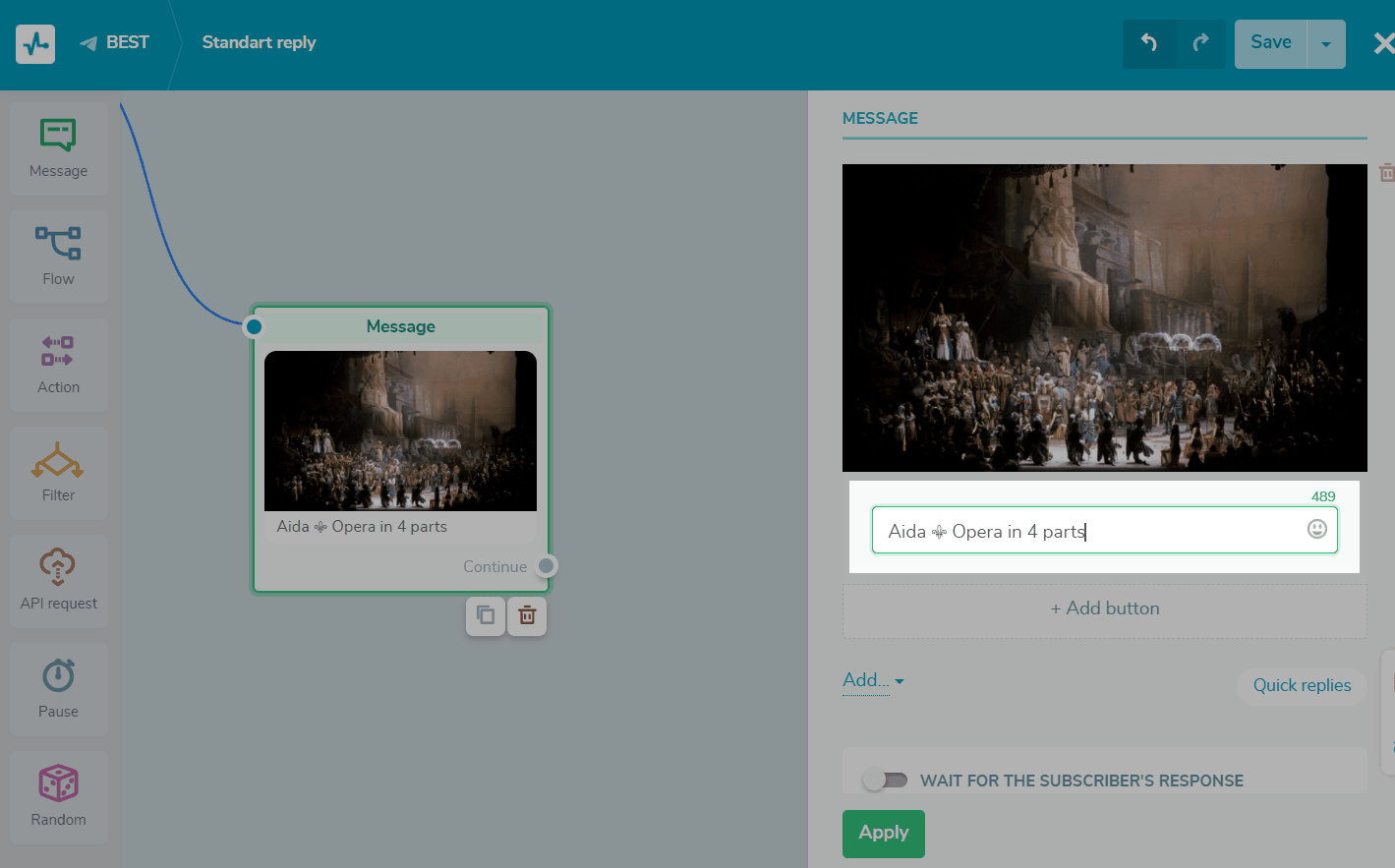Viewport: 1395px width, 868px height.
Task: Add an API request block
Action: point(59,581)
